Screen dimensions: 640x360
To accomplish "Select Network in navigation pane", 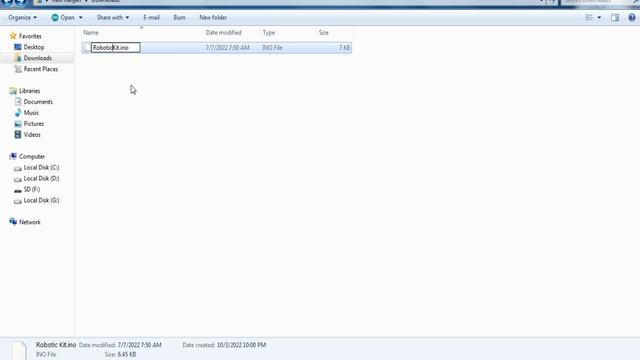I will (29, 222).
